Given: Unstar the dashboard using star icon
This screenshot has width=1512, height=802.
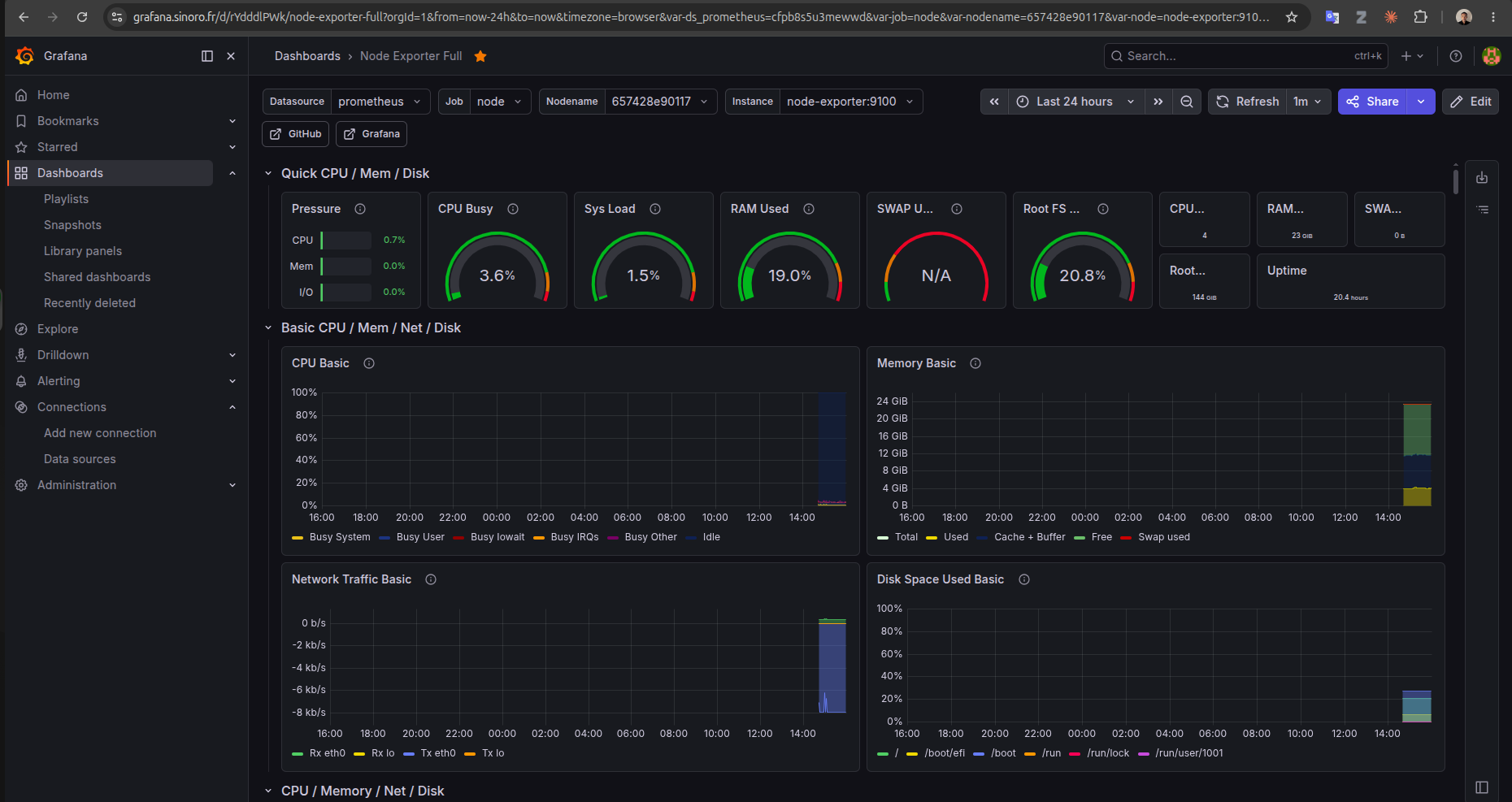Looking at the screenshot, I should pyautogui.click(x=480, y=56).
